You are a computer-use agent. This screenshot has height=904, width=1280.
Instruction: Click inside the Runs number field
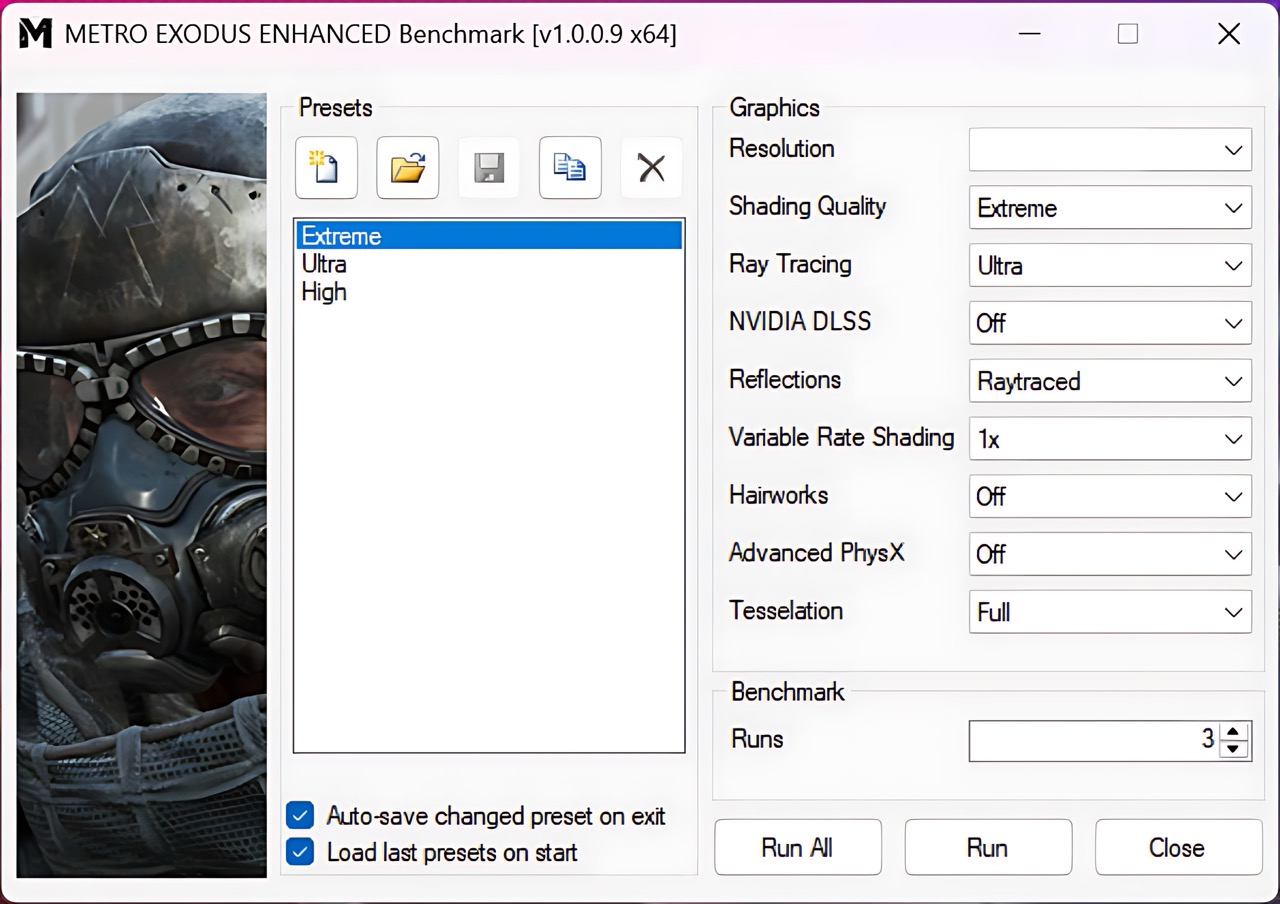tap(1095, 740)
